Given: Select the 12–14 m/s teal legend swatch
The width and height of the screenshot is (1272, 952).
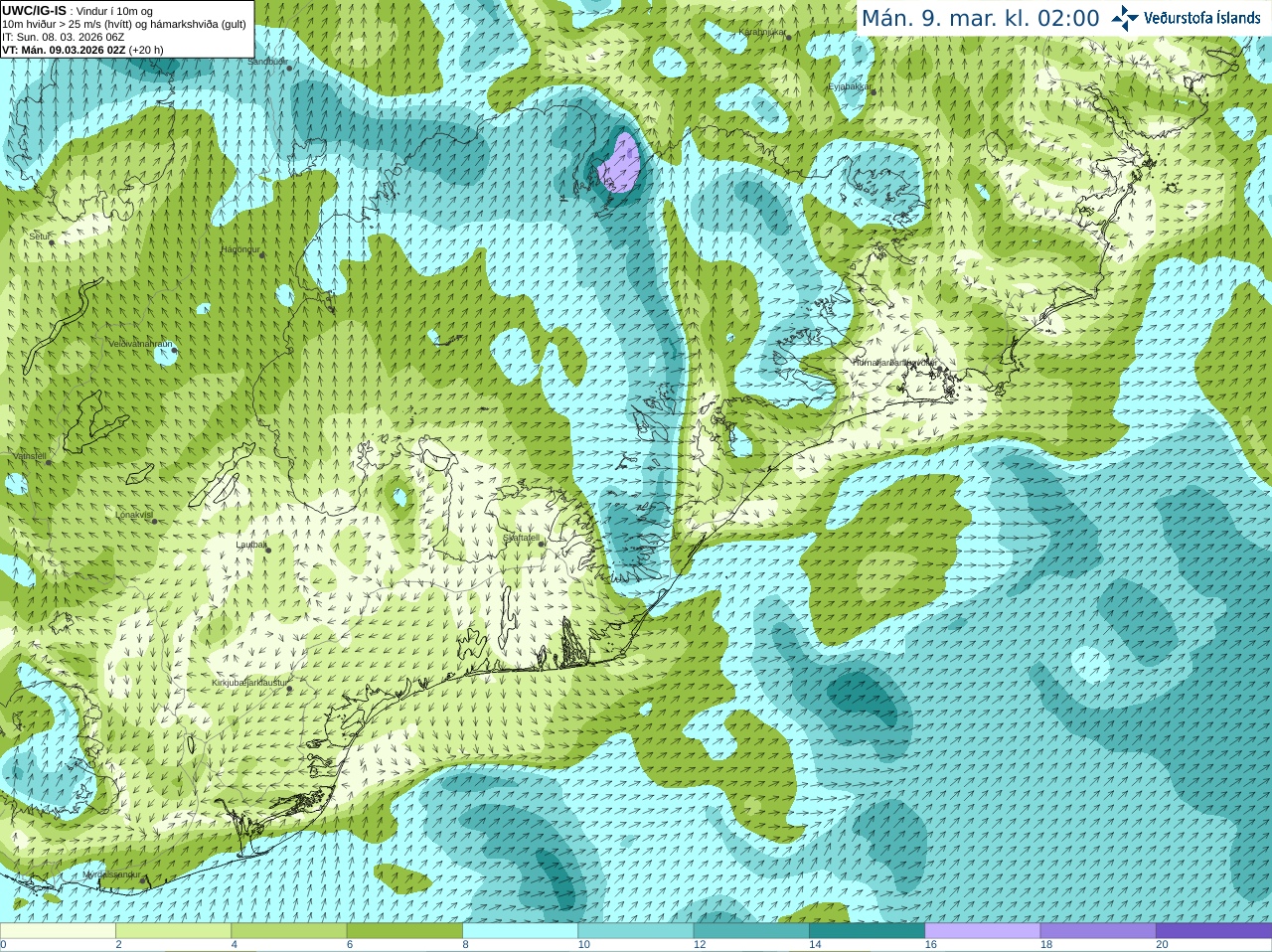Looking at the screenshot, I should (751, 931).
